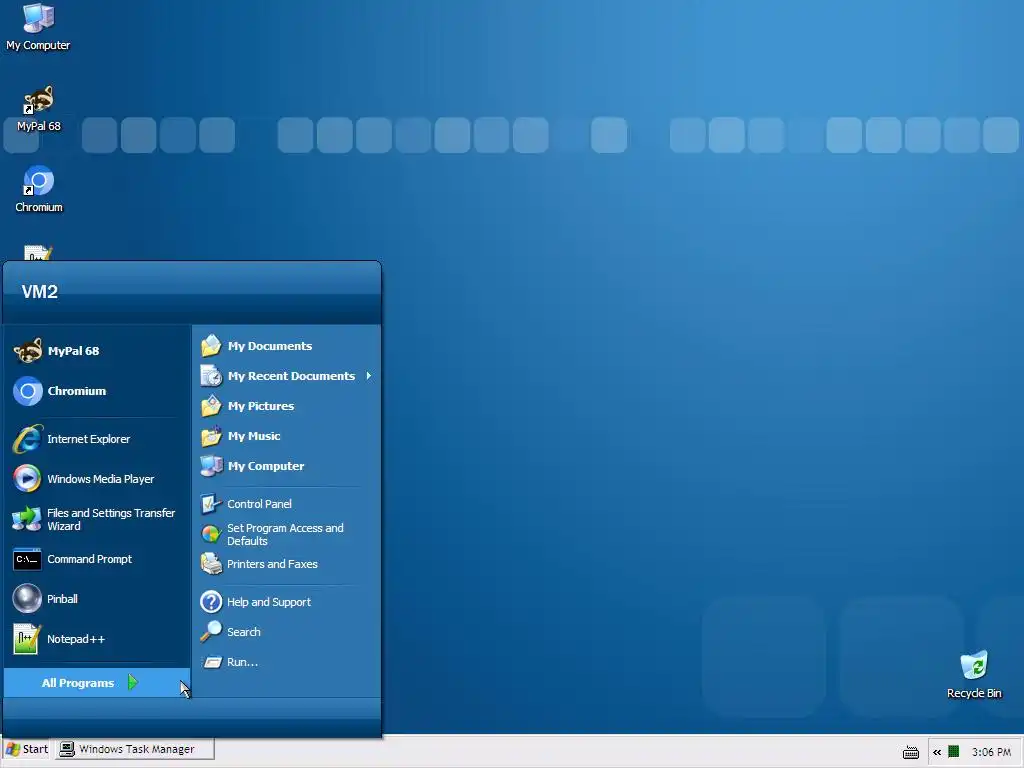Click the Command Prompt text label
This screenshot has width=1024, height=768.
(x=89, y=559)
